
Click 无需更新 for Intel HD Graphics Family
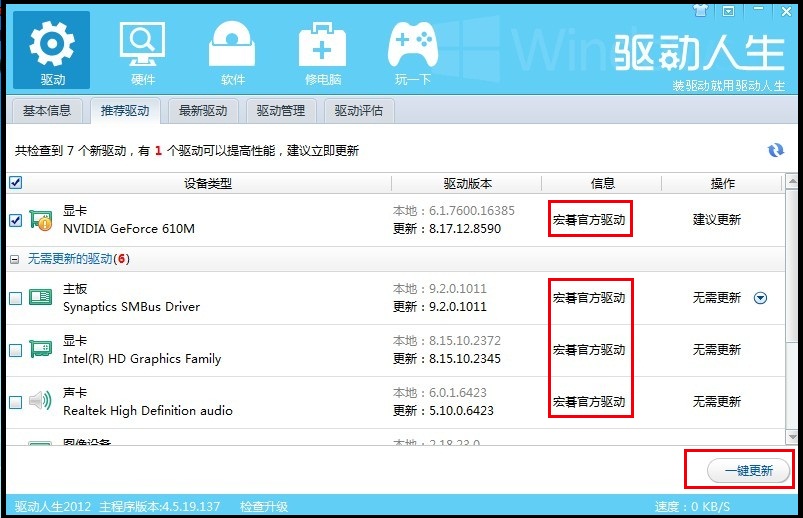pos(716,350)
